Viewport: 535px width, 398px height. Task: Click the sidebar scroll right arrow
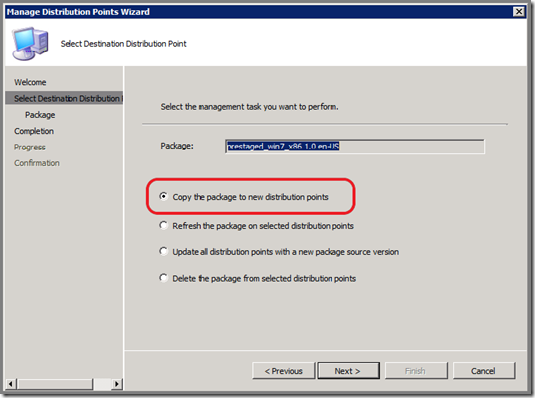(x=117, y=384)
